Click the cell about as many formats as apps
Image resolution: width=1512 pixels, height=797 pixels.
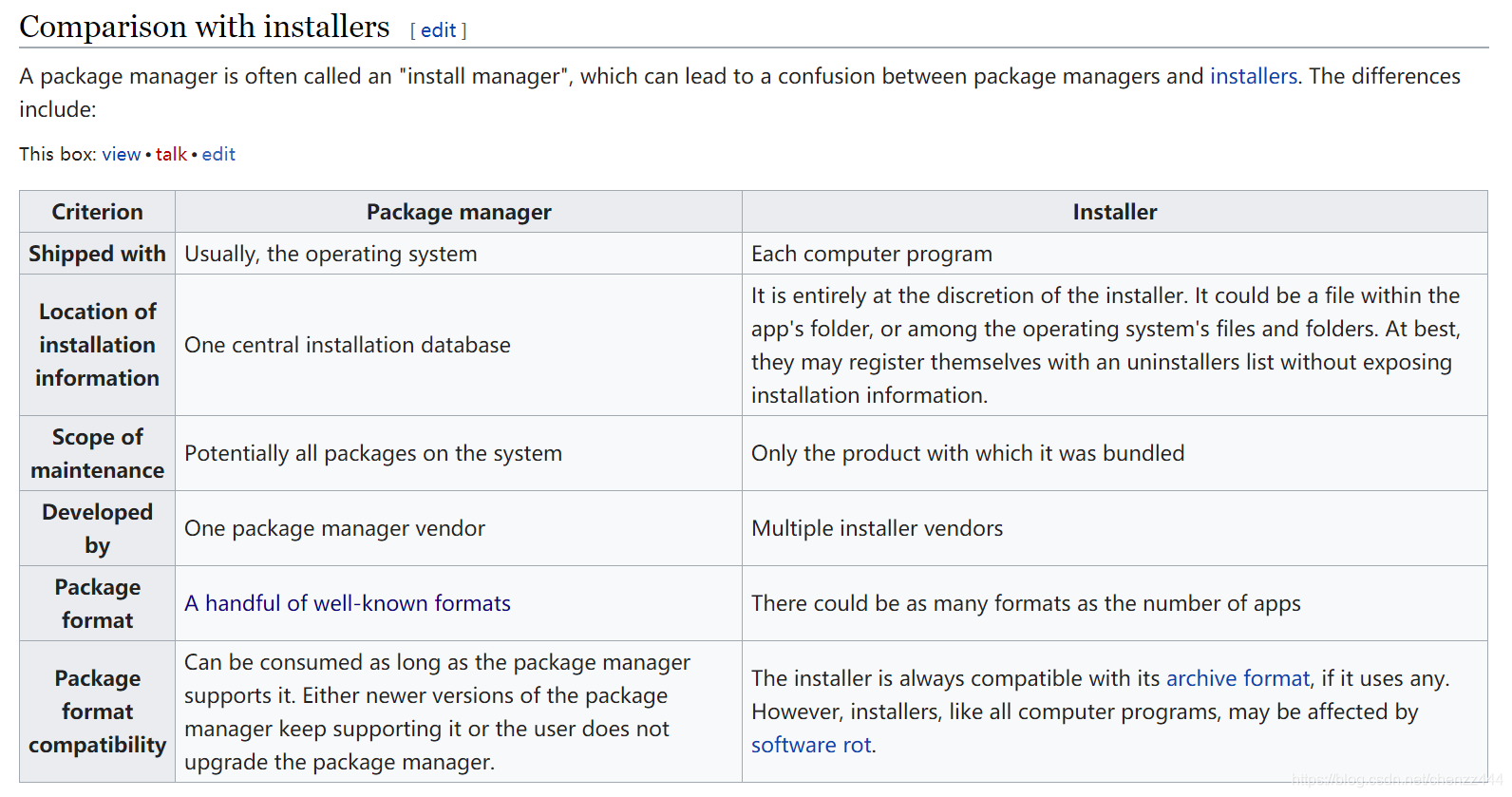(x=1115, y=603)
